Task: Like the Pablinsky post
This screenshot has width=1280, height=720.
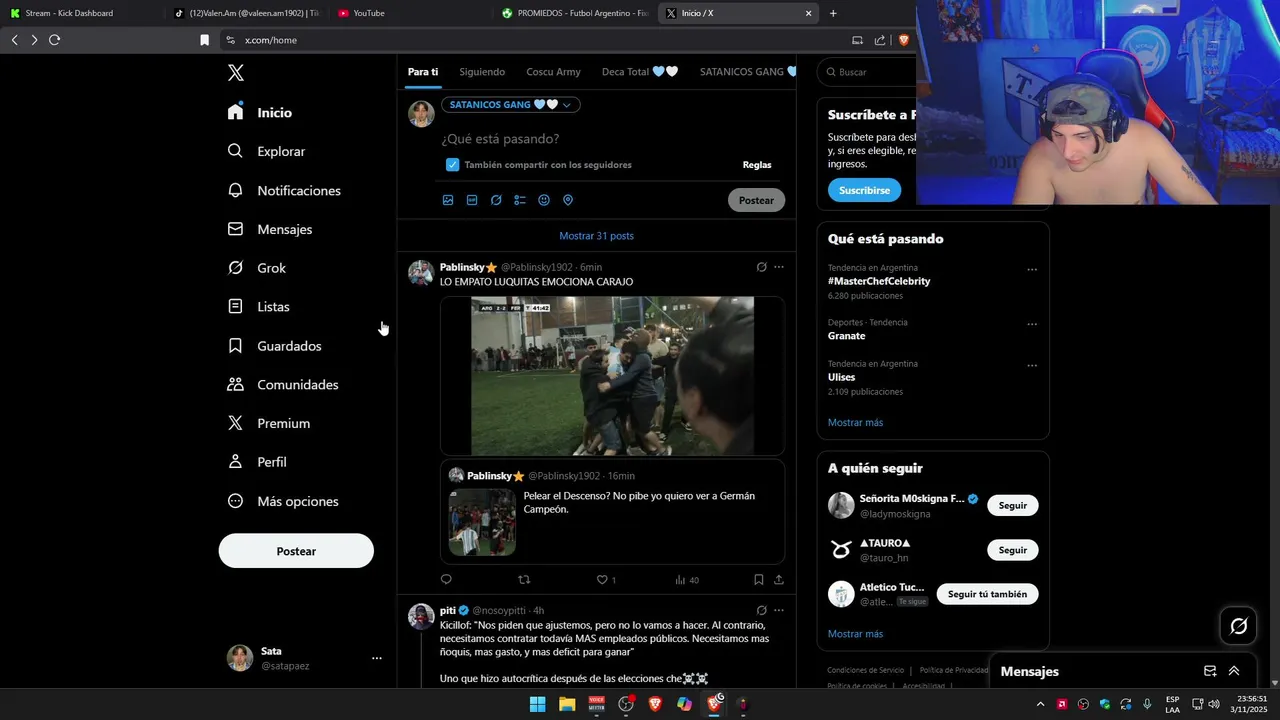Action: pyautogui.click(x=602, y=579)
